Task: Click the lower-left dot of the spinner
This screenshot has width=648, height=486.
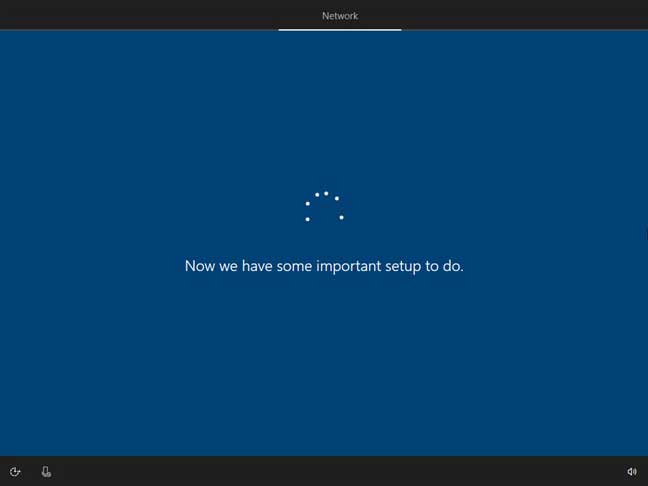Action: coord(307,219)
